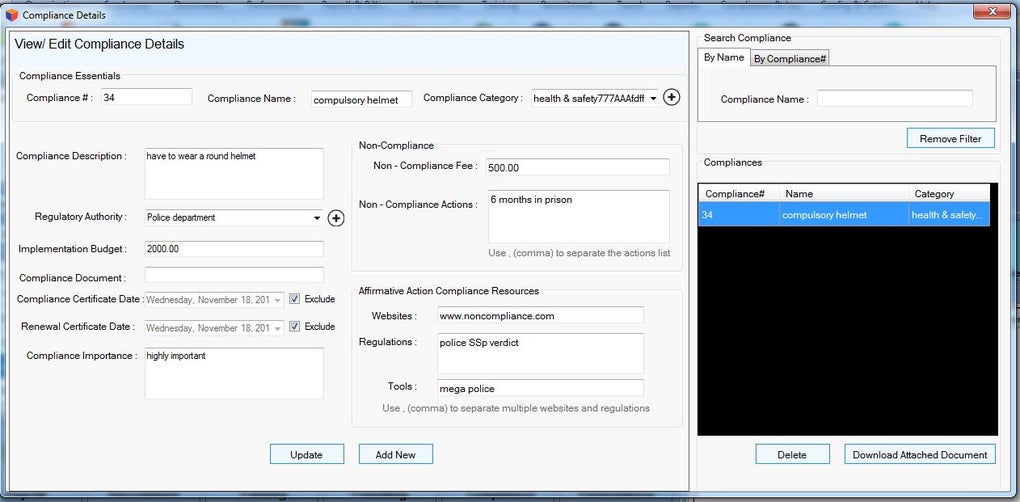This screenshot has height=502, width=1020.
Task: Toggle Exclude for Compliance Certificate Date
Action: [x=295, y=299]
